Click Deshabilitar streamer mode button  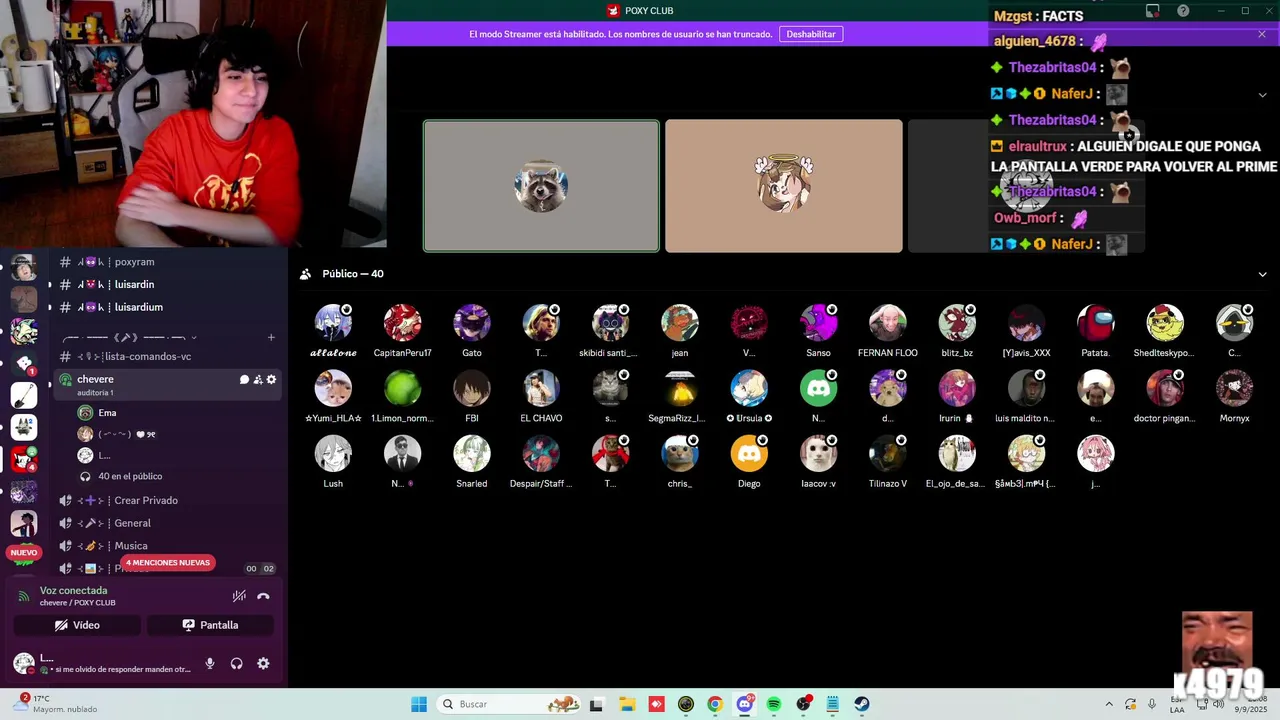tap(811, 34)
